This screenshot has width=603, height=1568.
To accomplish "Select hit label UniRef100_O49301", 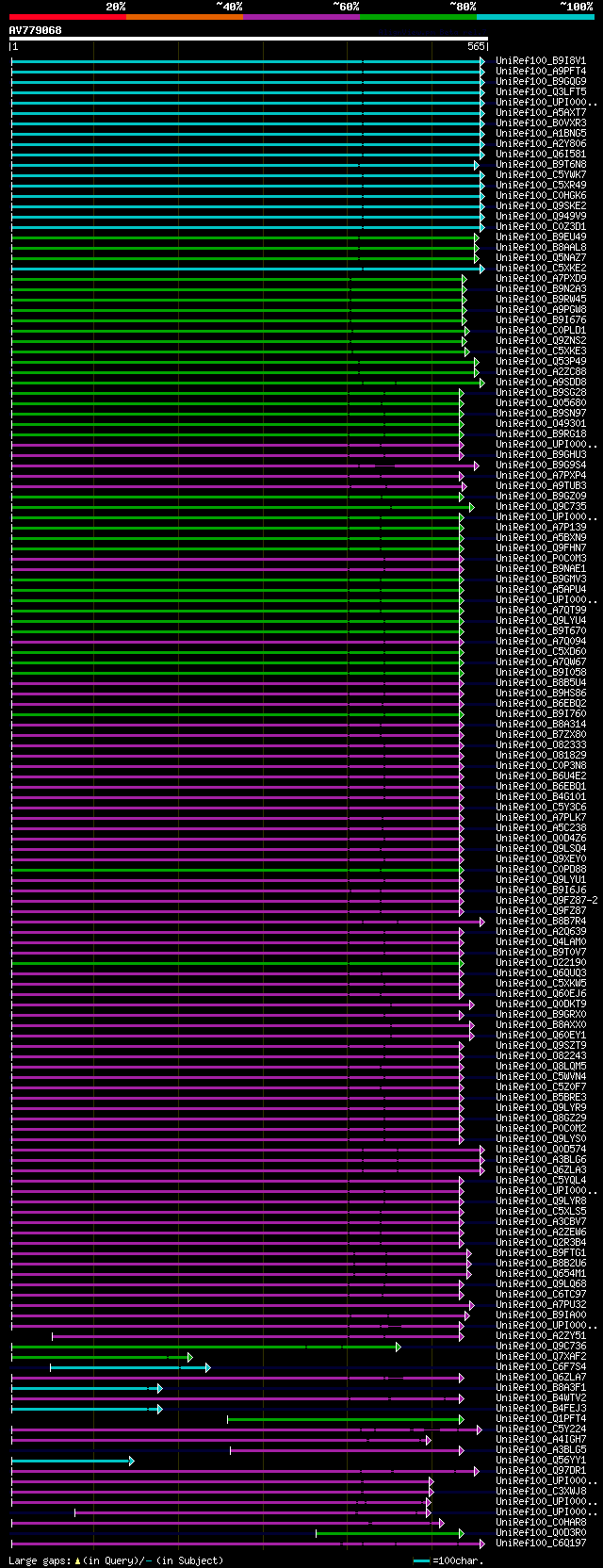I will pos(541,424).
